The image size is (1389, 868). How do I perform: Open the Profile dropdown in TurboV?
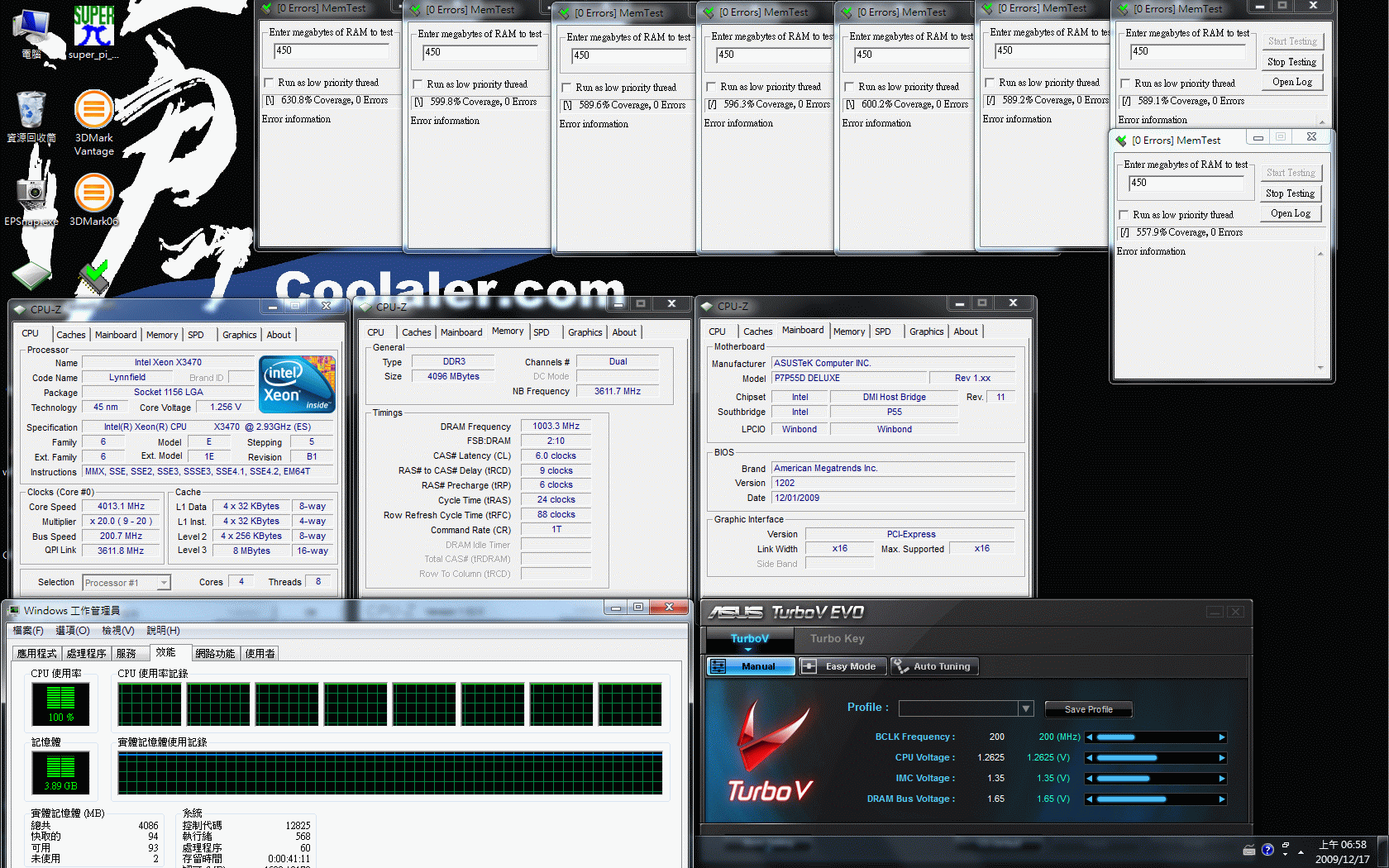[x=1026, y=708]
